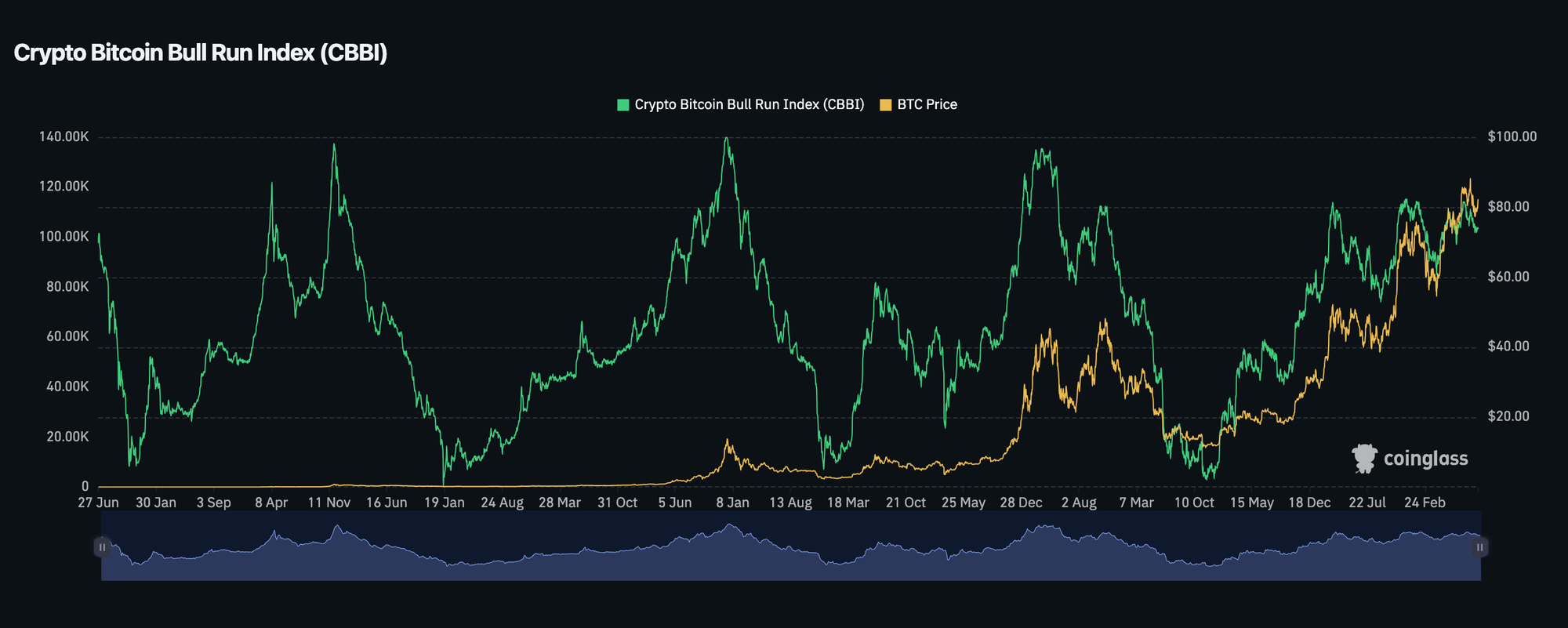Image resolution: width=1568 pixels, height=628 pixels.
Task: Click the right range slider handle
Action: pyautogui.click(x=1479, y=547)
